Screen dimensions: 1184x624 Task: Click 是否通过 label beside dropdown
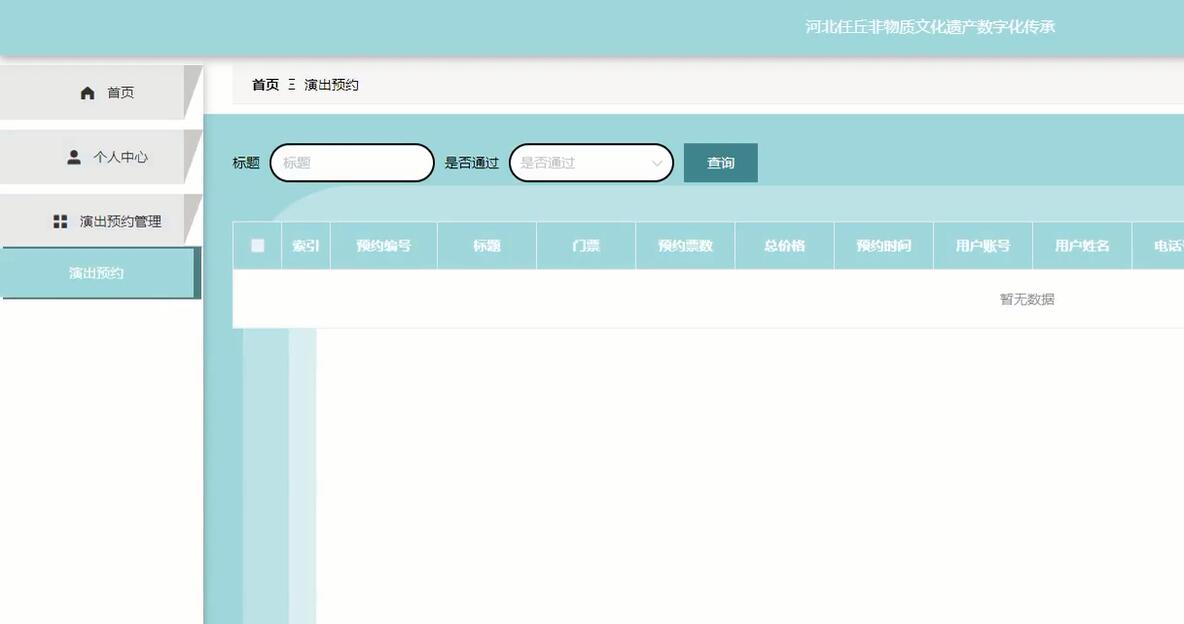[472, 162]
